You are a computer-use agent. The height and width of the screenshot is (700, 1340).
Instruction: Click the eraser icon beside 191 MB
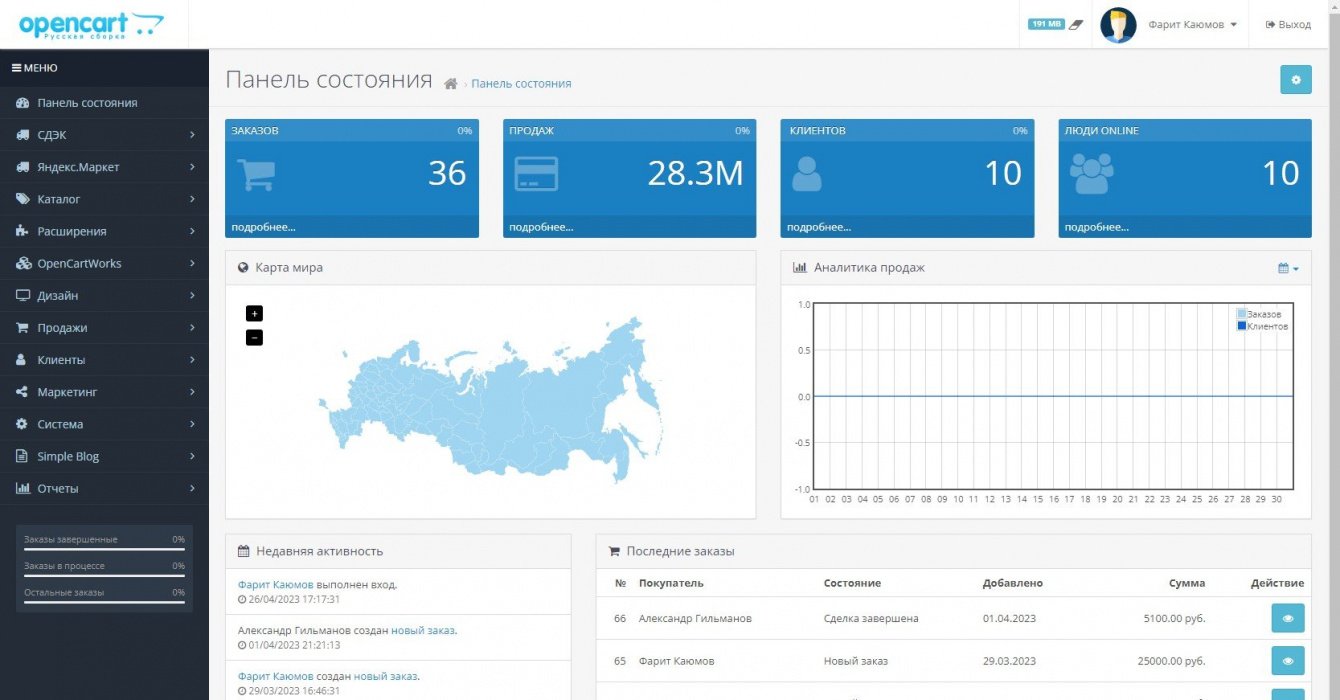click(x=1076, y=24)
